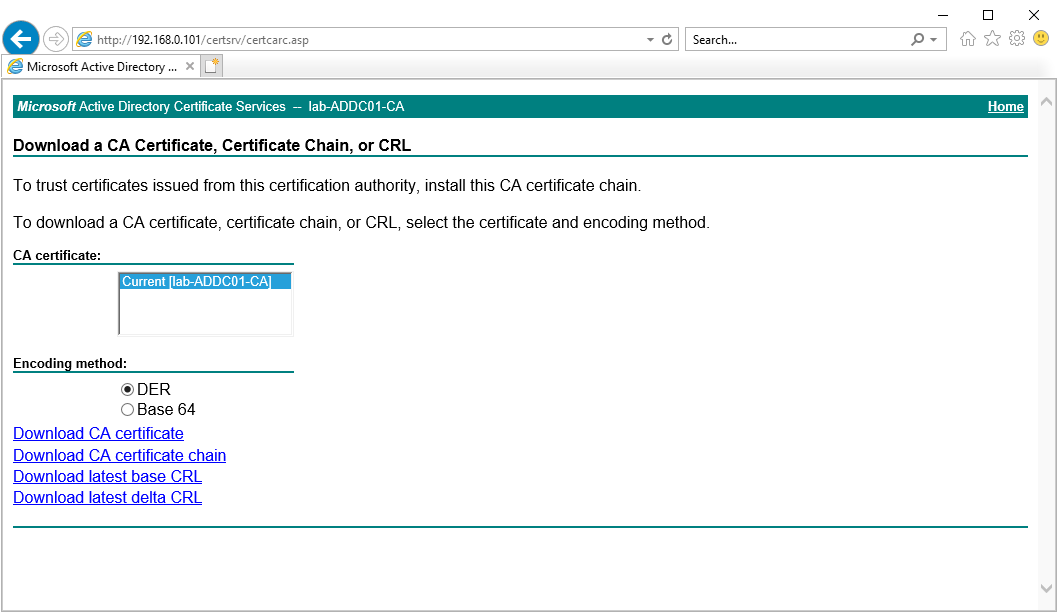Screen dimensions: 1058x613
Task: Minimize the browser window
Action: pos(943,15)
